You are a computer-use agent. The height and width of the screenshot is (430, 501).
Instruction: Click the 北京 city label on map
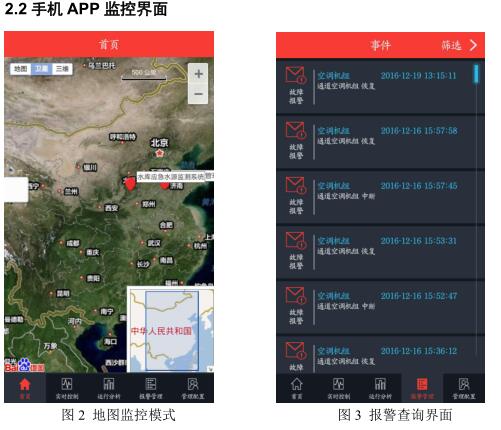click(159, 143)
